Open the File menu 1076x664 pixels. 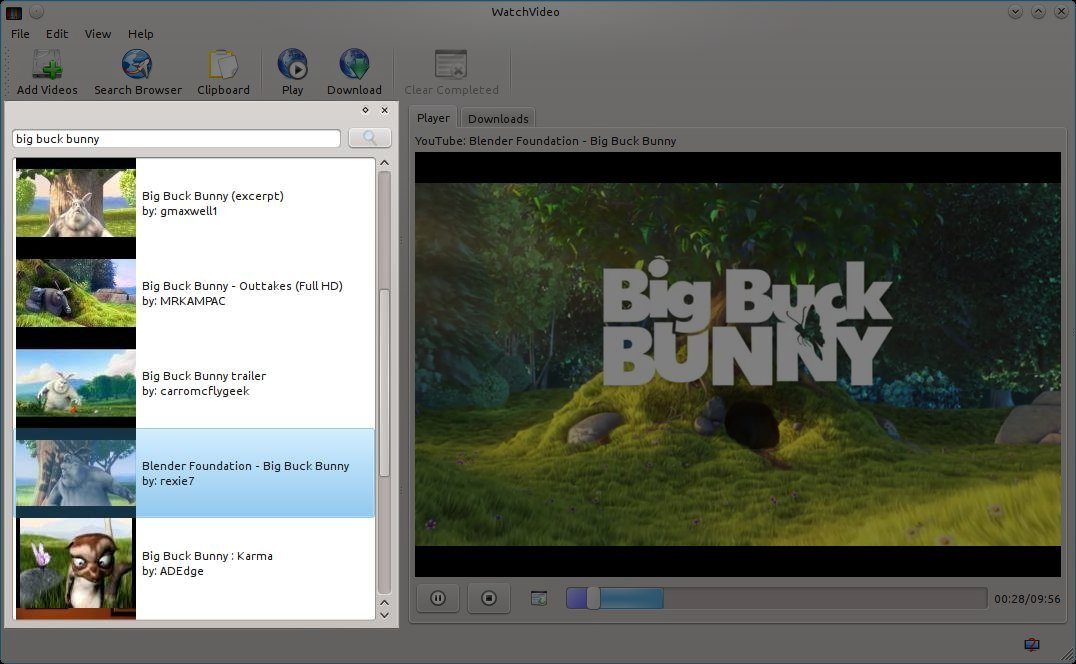(x=20, y=33)
